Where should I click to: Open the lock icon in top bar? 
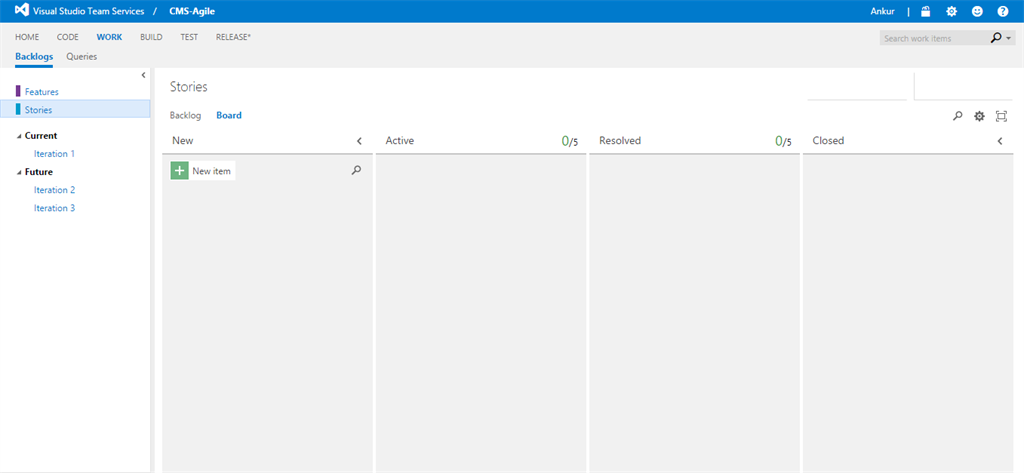point(925,11)
